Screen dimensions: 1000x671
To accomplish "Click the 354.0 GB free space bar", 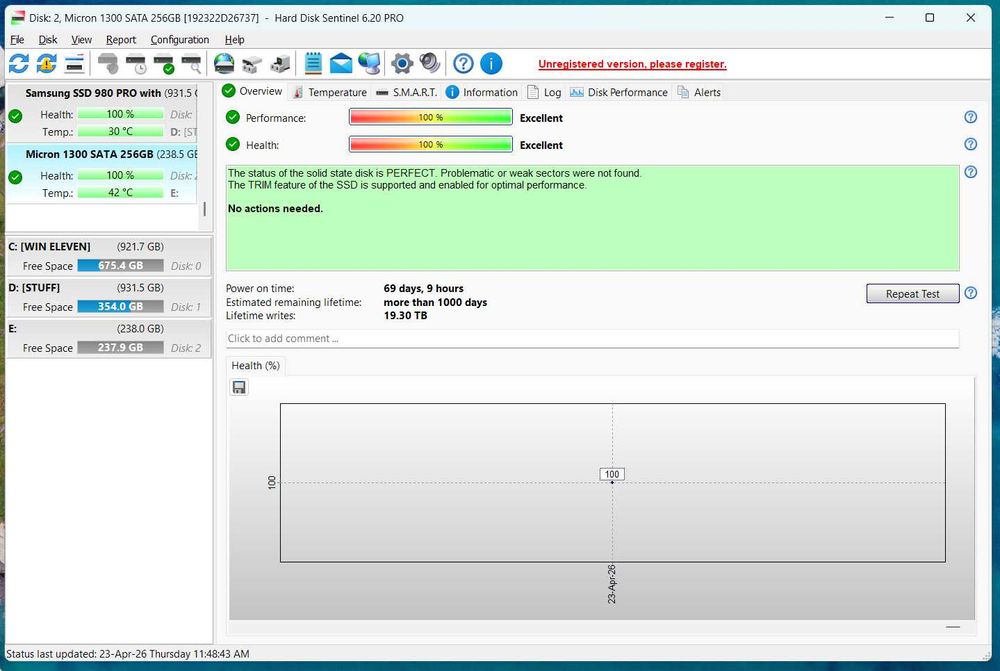I will [x=121, y=306].
